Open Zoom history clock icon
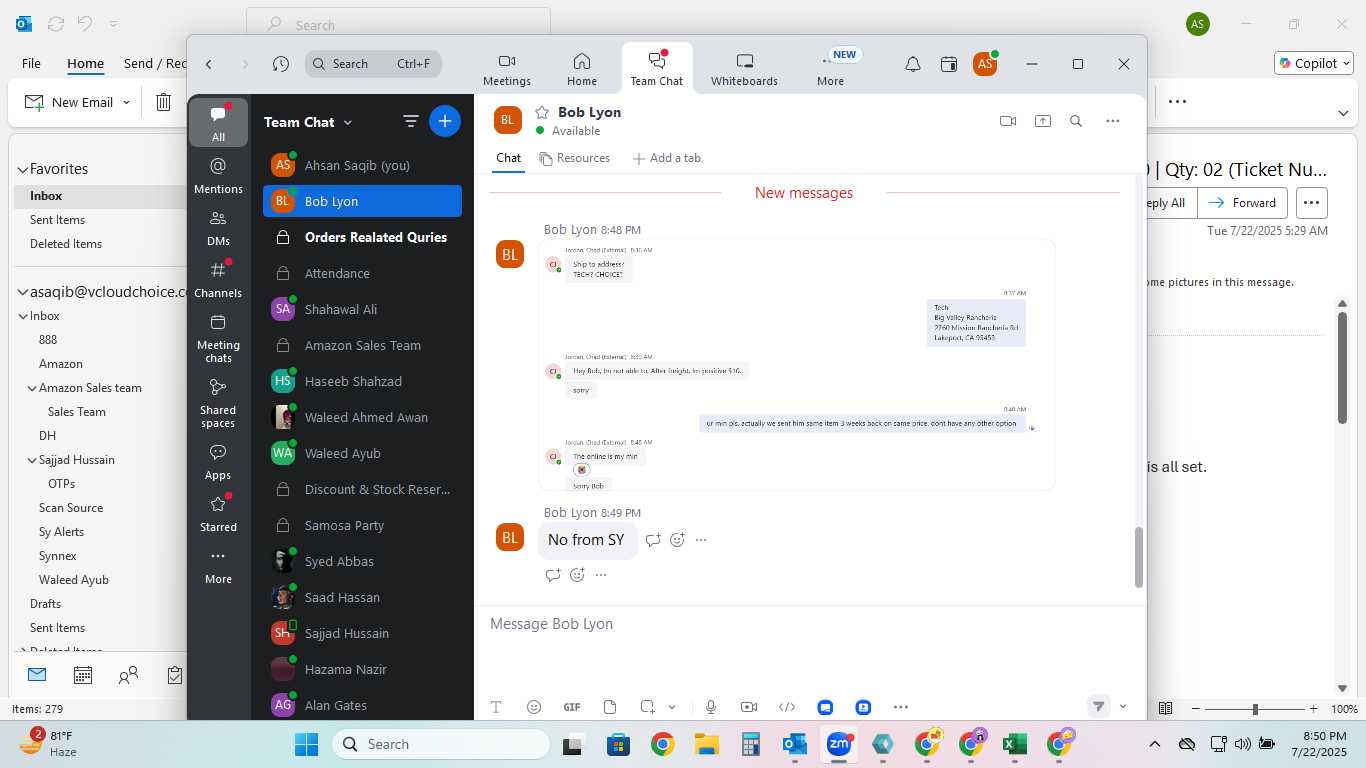The width and height of the screenshot is (1366, 768). click(281, 64)
